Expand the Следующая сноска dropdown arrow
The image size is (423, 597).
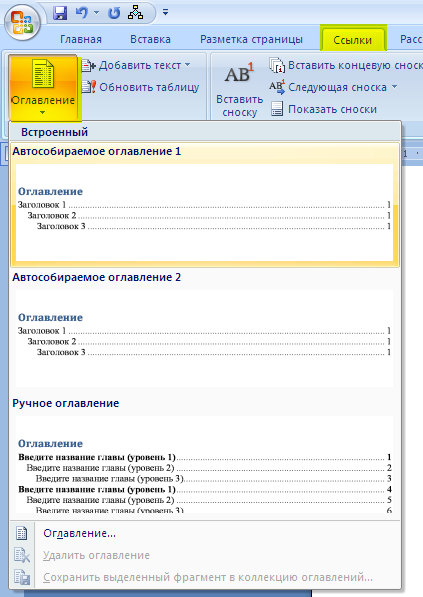pyautogui.click(x=394, y=87)
